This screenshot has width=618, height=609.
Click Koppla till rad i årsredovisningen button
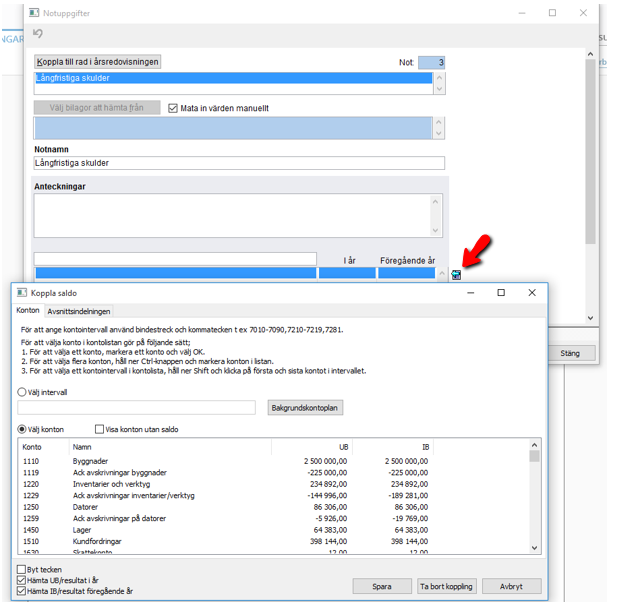click(97, 62)
